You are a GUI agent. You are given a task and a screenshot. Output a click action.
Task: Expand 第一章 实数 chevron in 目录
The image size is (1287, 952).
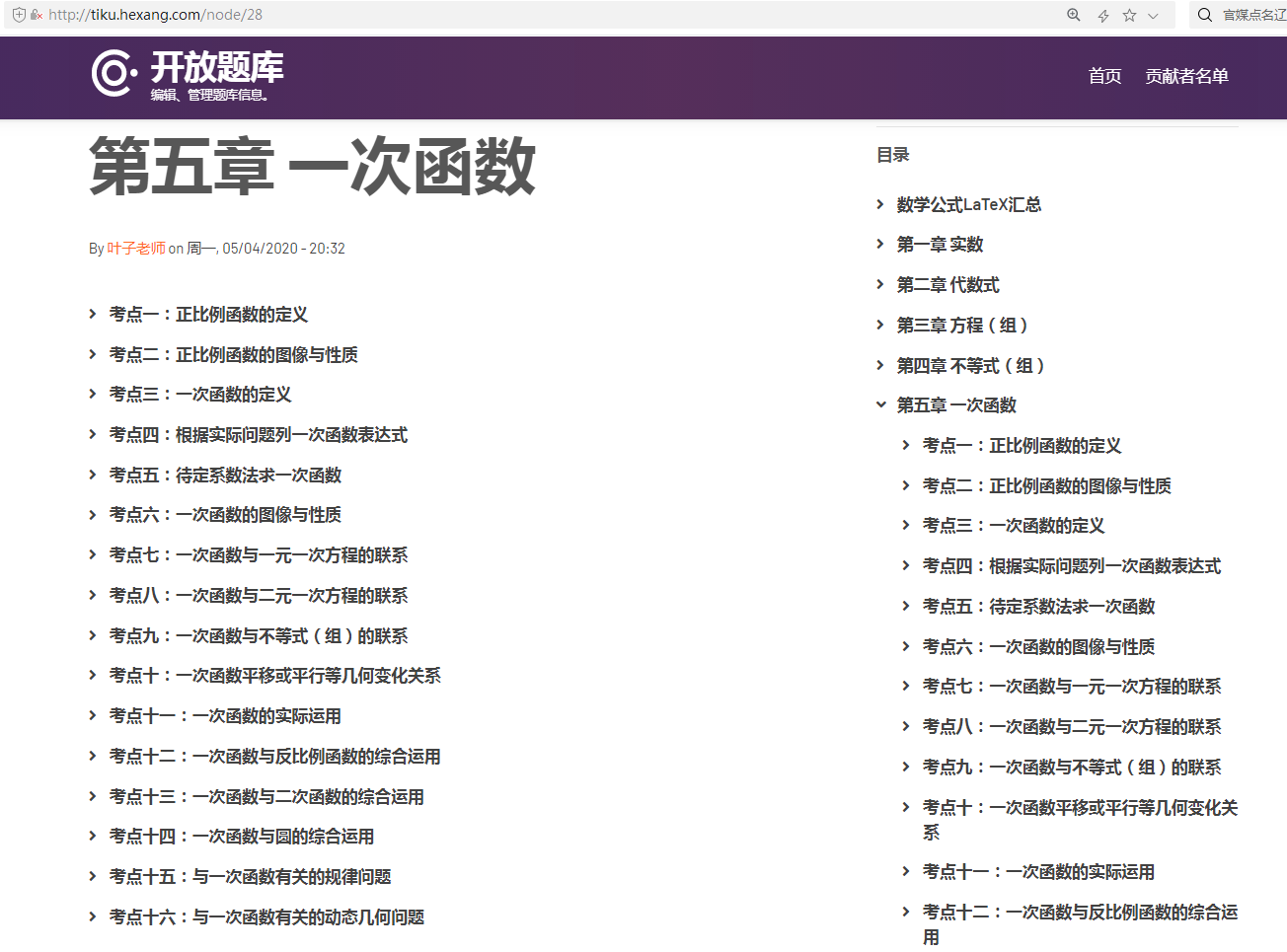pyautogui.click(x=880, y=244)
